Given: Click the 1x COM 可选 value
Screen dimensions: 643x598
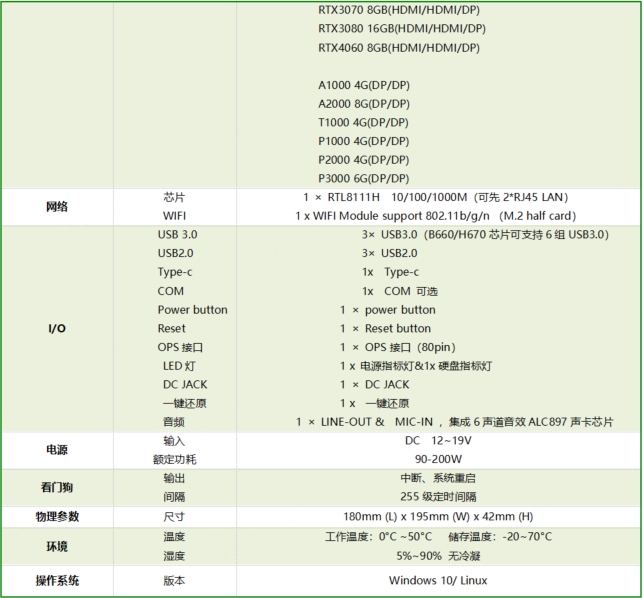Looking at the screenshot, I should [x=400, y=291].
